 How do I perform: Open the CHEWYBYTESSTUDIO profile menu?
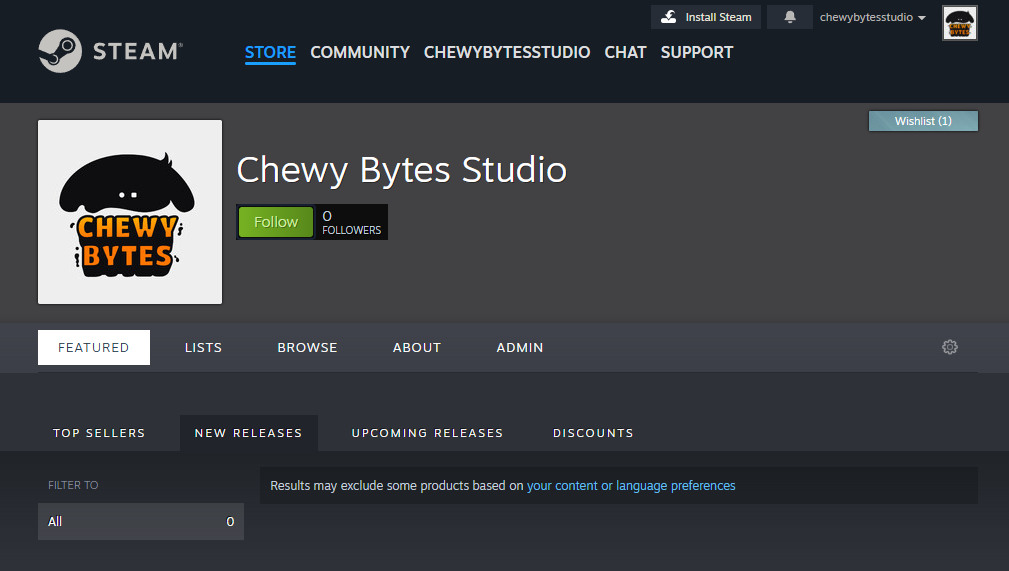click(x=506, y=52)
